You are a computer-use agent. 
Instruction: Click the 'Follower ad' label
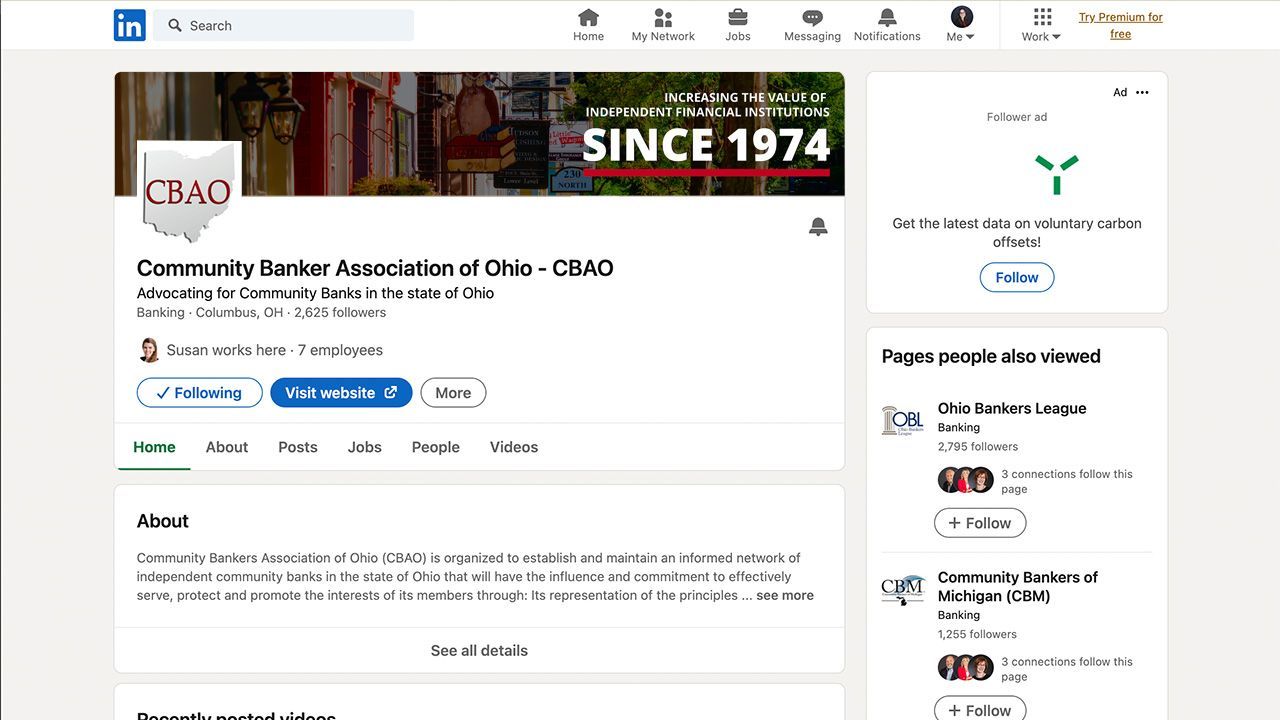coord(1017,117)
